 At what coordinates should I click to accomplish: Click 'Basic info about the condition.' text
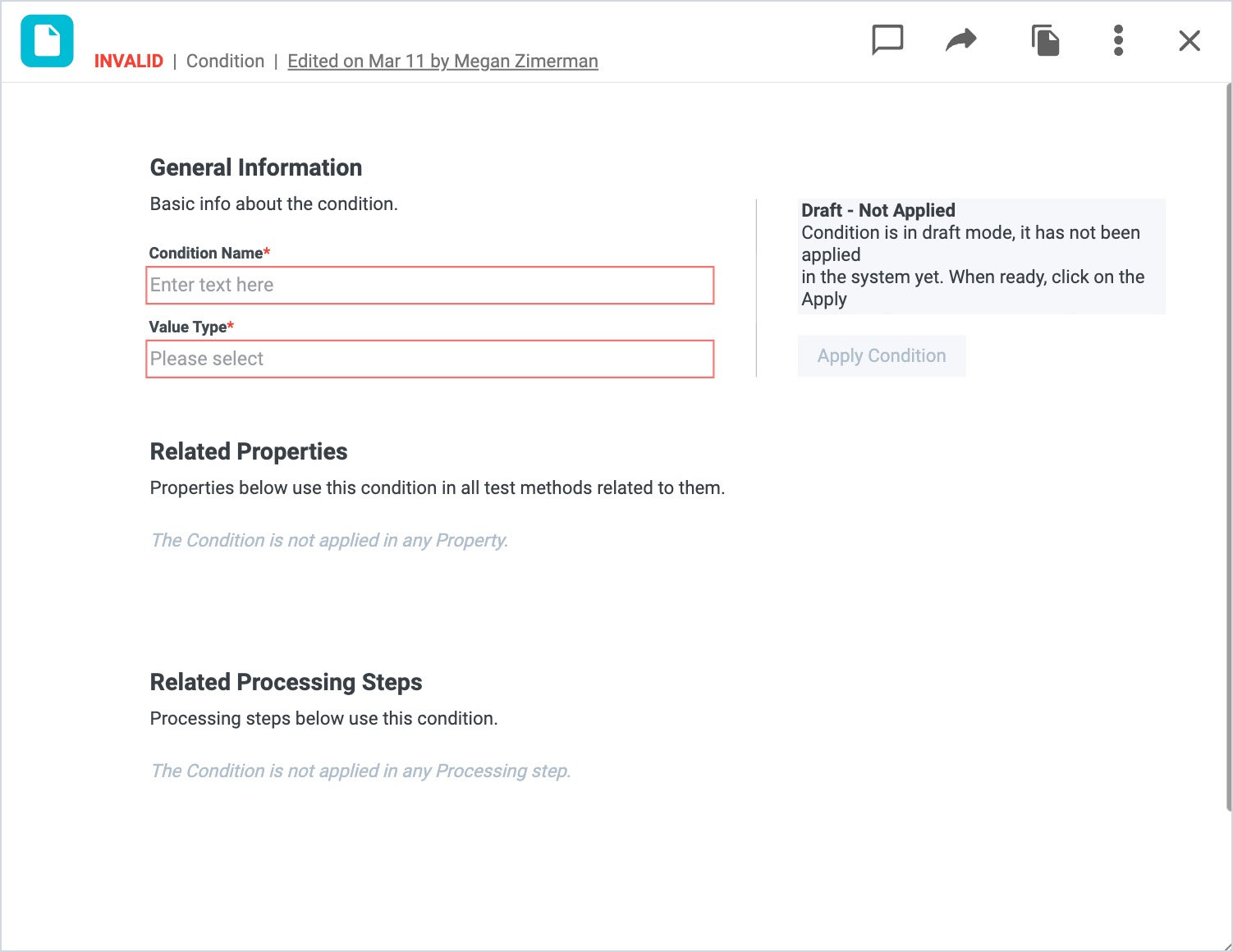pos(274,204)
